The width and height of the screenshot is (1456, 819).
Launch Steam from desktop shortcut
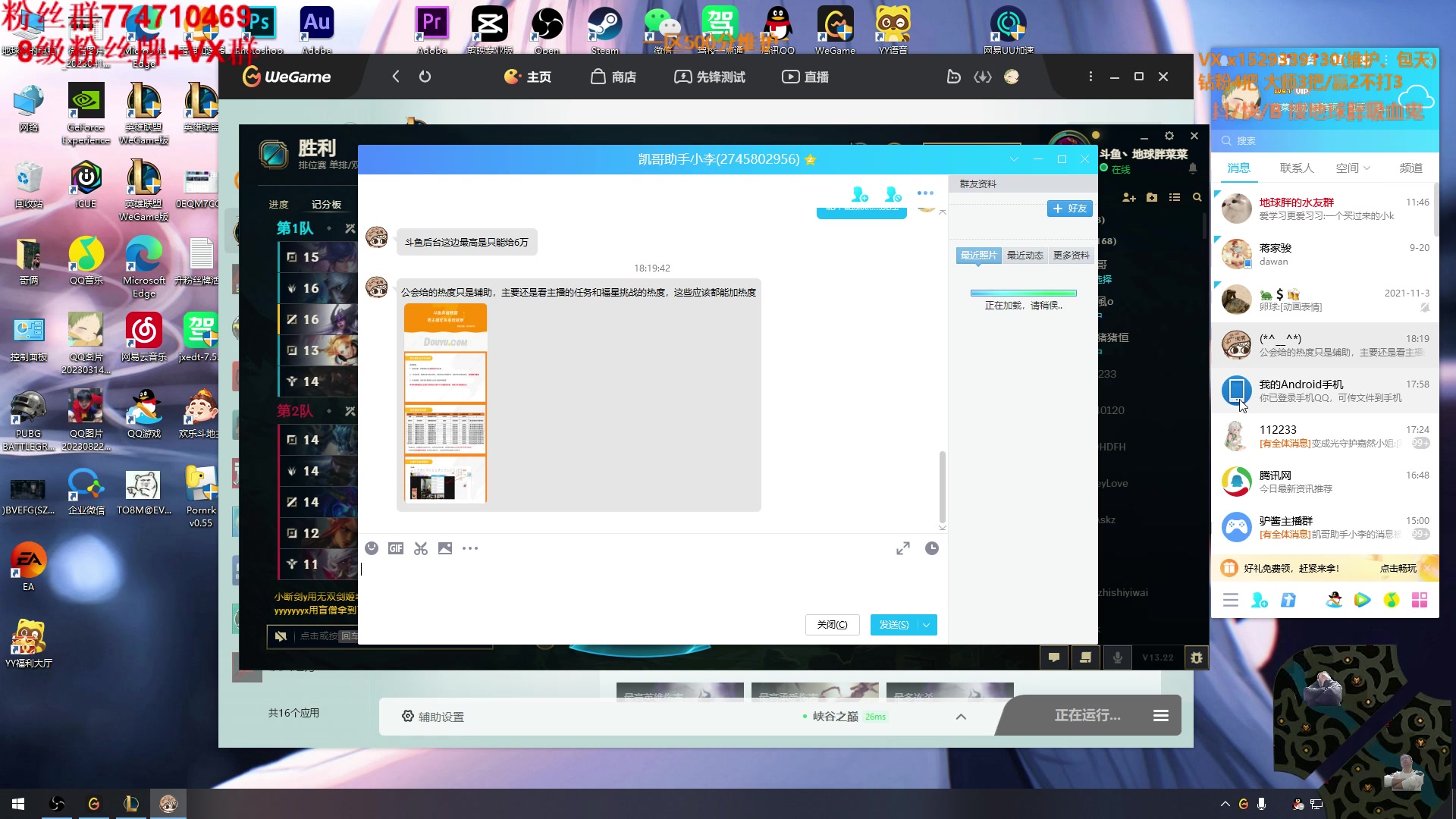pyautogui.click(x=604, y=31)
